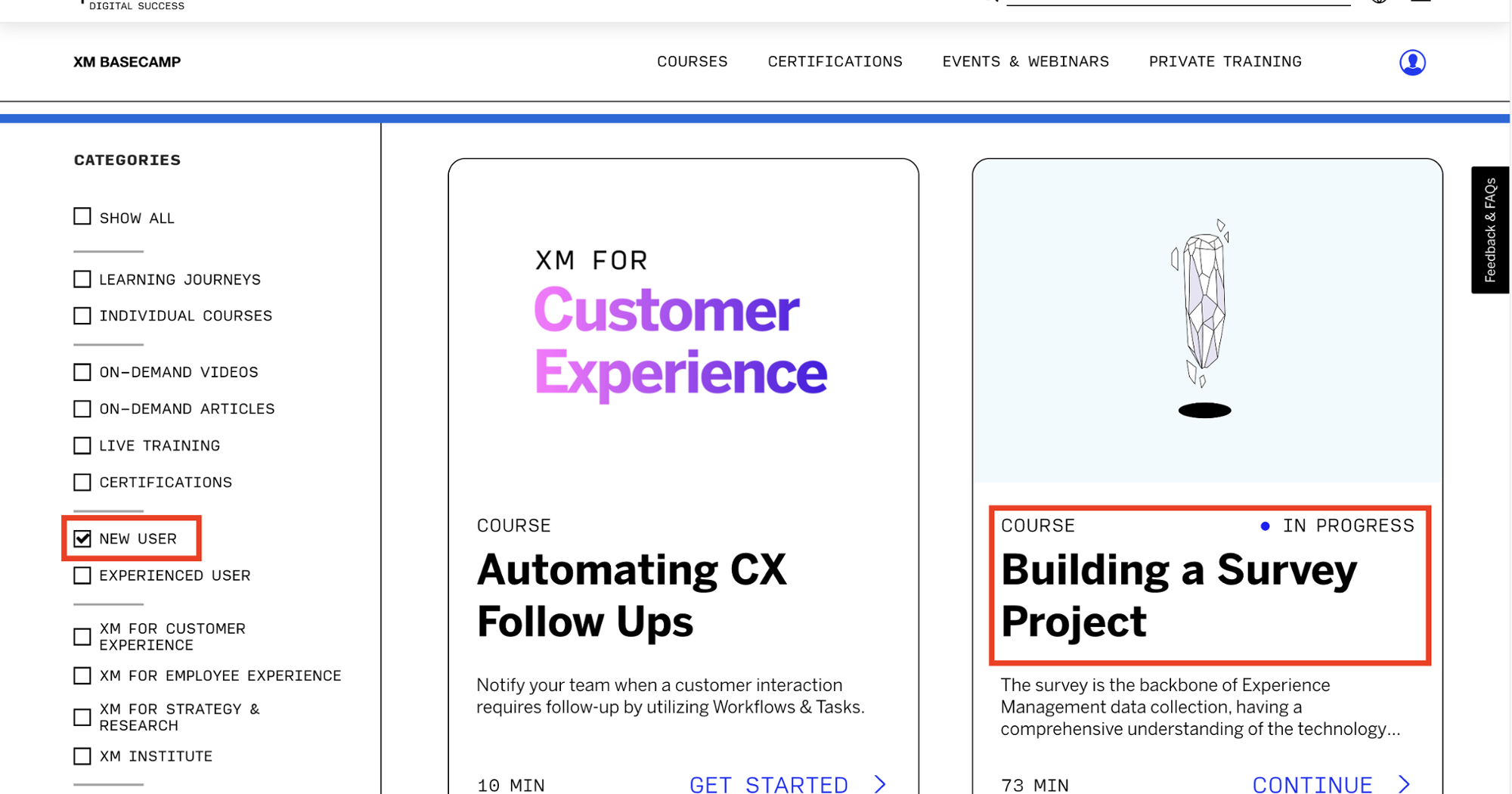This screenshot has height=794, width=1512.
Task: Select the Experienced User checkbox
Action: tap(82, 575)
